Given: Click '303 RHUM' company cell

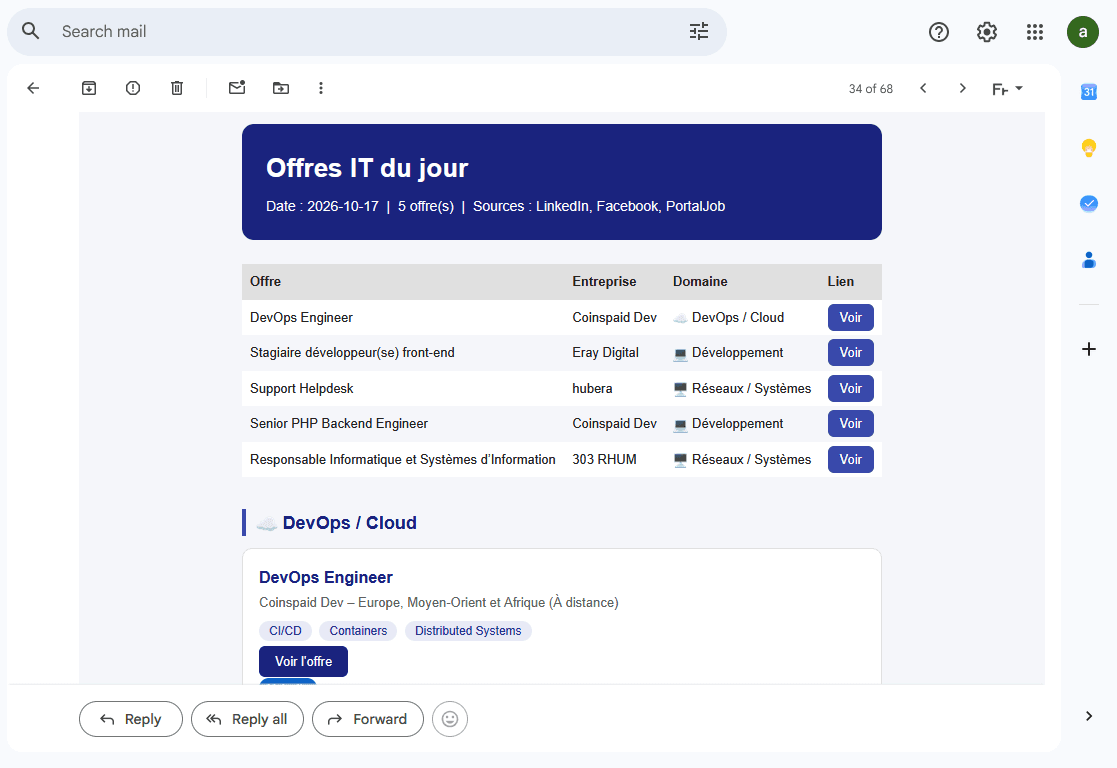Looking at the screenshot, I should pos(604,460).
